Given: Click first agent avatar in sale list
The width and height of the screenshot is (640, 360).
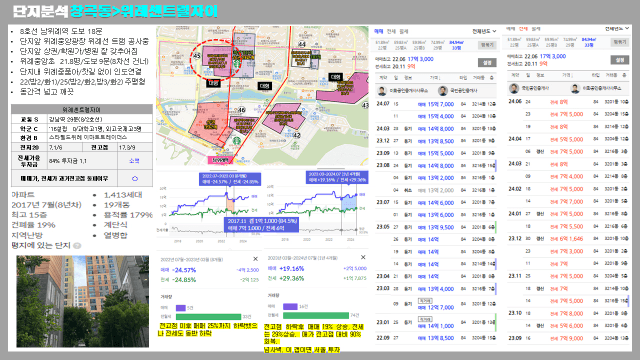Looking at the screenshot, I should (382, 91).
